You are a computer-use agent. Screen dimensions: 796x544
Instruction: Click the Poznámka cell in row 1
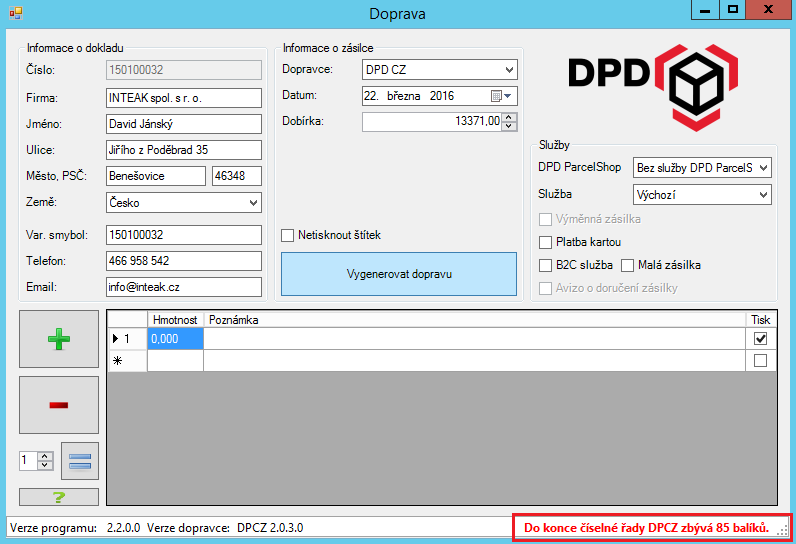click(x=474, y=338)
